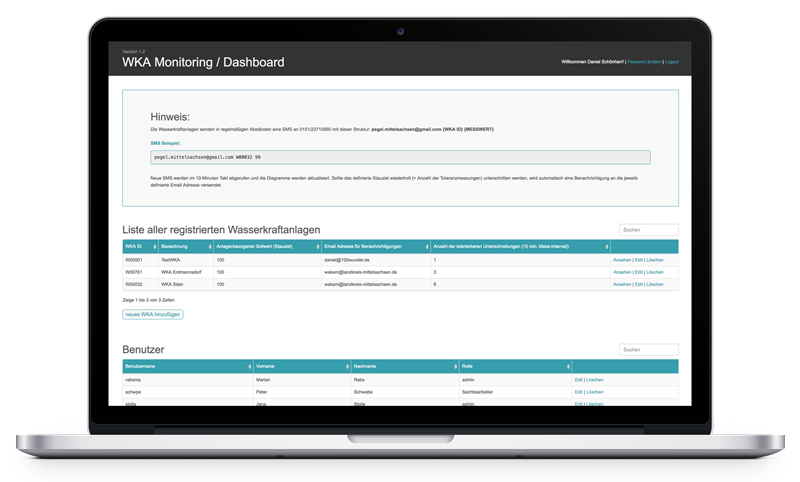This screenshot has width=800, height=482.
Task: Sort by Anzahl der tolerierbaren Unterschreitungen column
Action: [519, 246]
